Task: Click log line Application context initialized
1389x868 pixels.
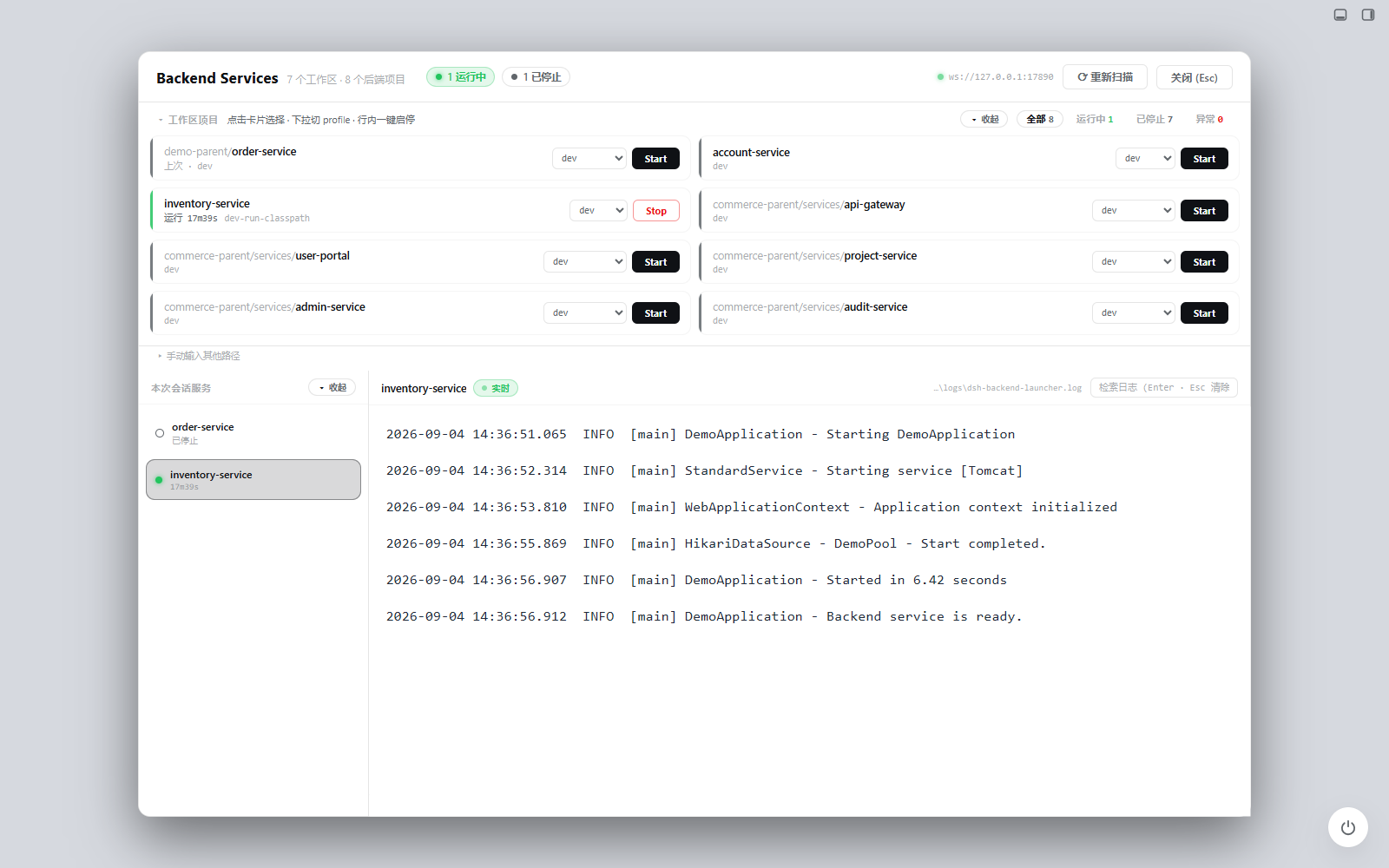Action: click(x=752, y=507)
